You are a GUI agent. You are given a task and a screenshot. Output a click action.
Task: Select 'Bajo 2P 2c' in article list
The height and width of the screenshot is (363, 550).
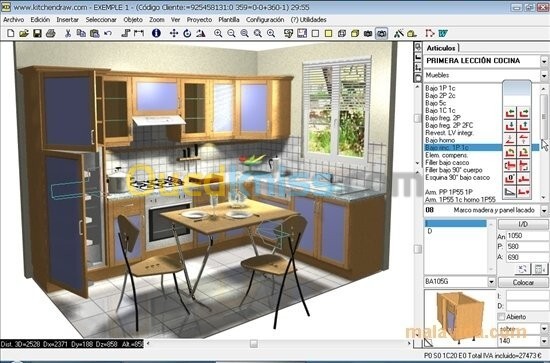441,95
